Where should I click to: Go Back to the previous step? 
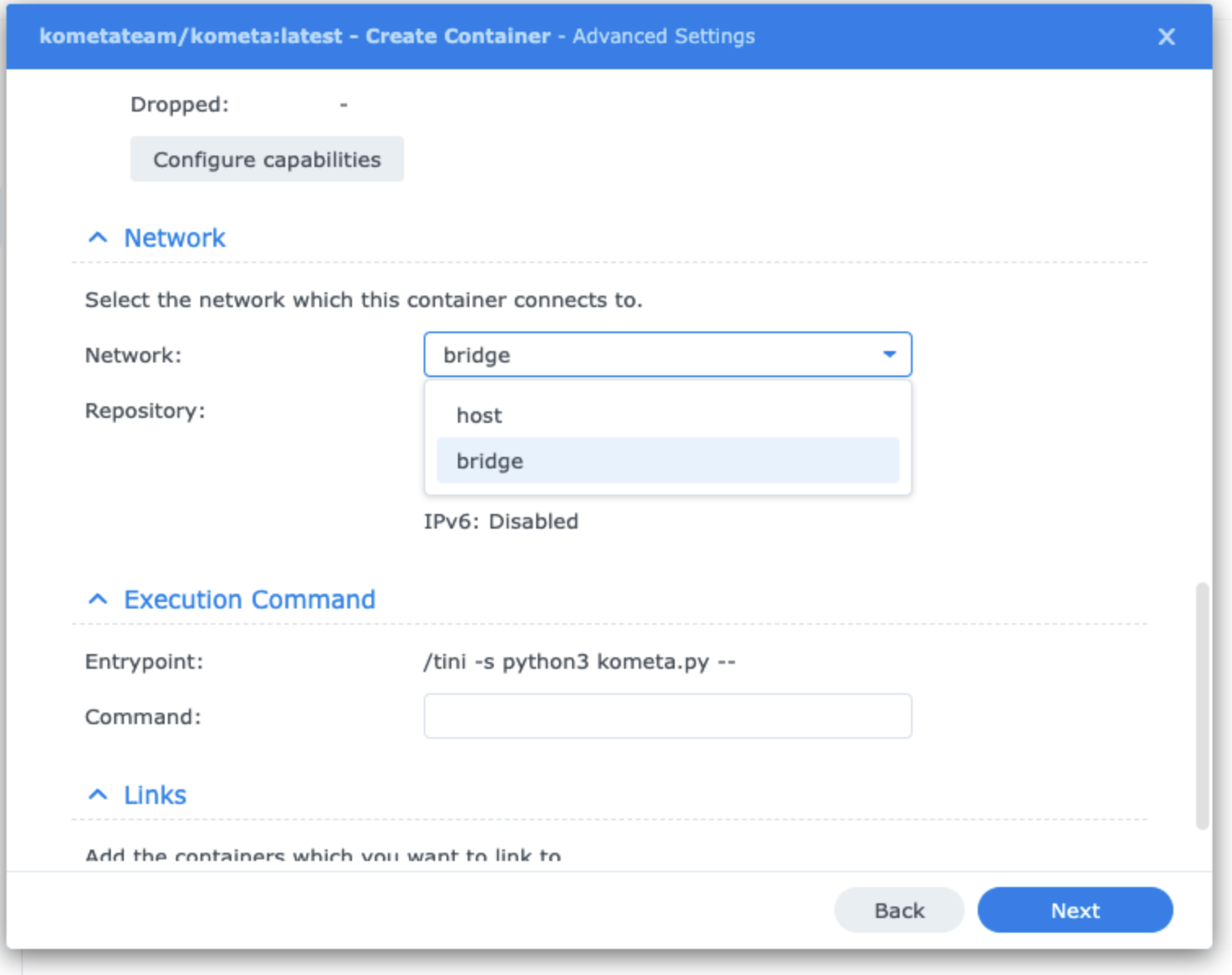click(x=899, y=910)
